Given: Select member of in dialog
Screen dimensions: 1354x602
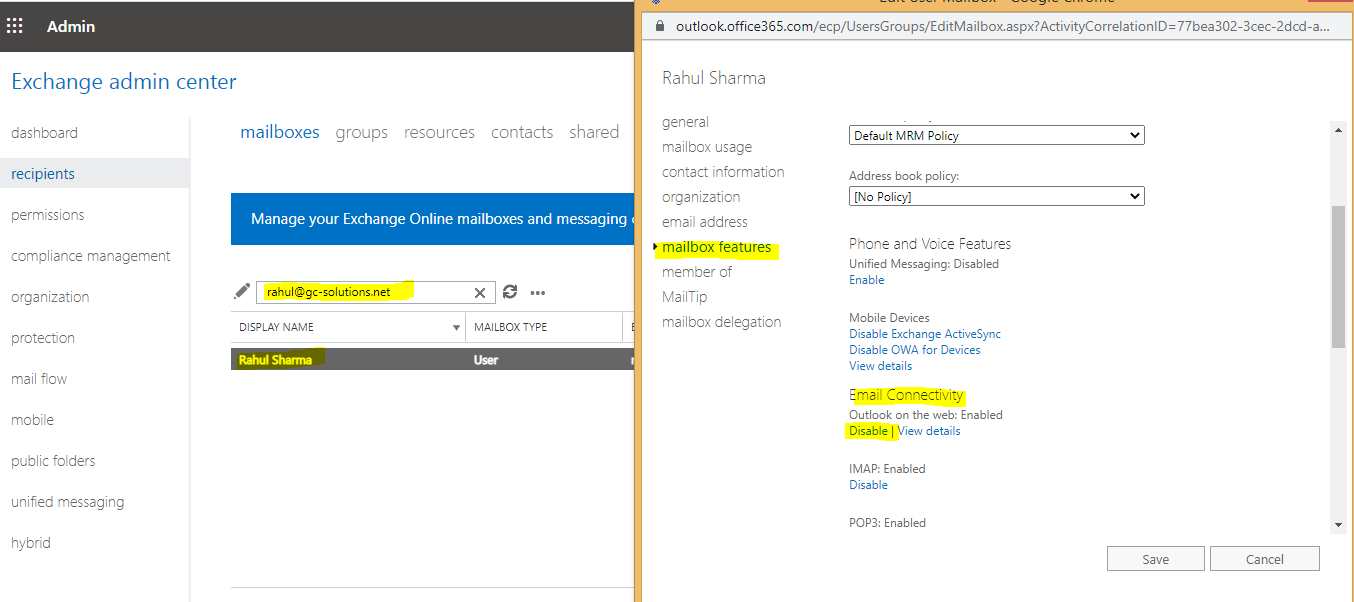Looking at the screenshot, I should [697, 272].
